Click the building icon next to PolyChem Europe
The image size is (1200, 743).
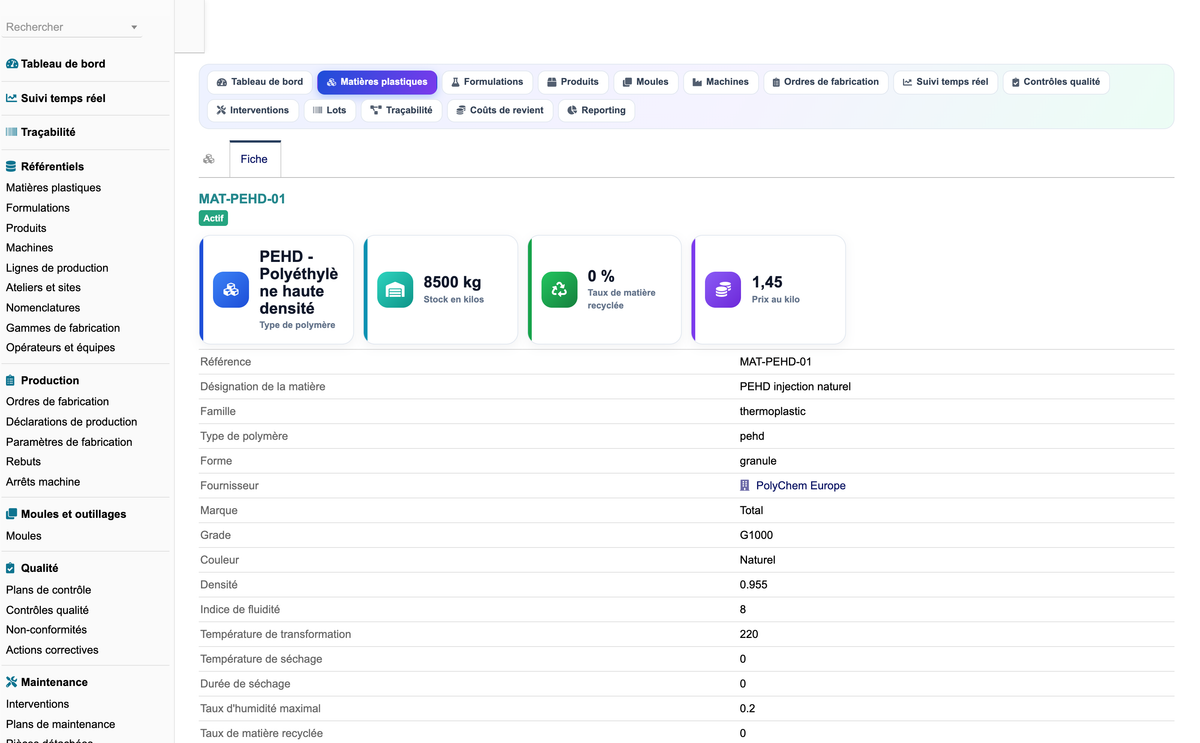coord(744,486)
